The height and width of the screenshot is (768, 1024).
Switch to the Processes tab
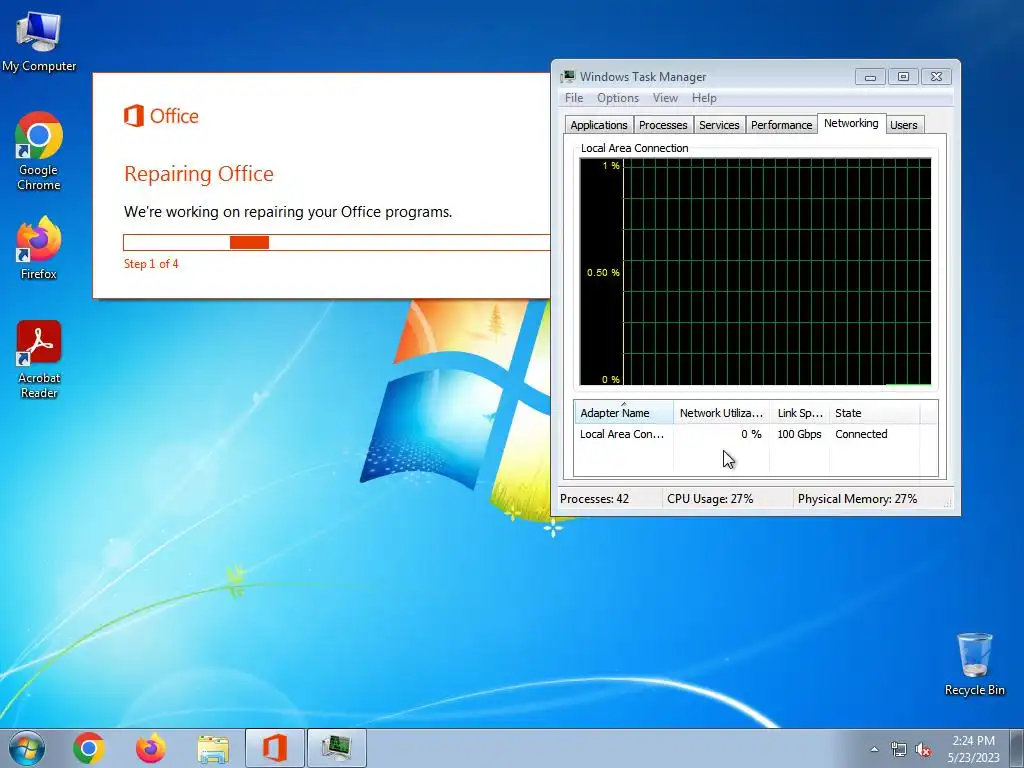663,125
